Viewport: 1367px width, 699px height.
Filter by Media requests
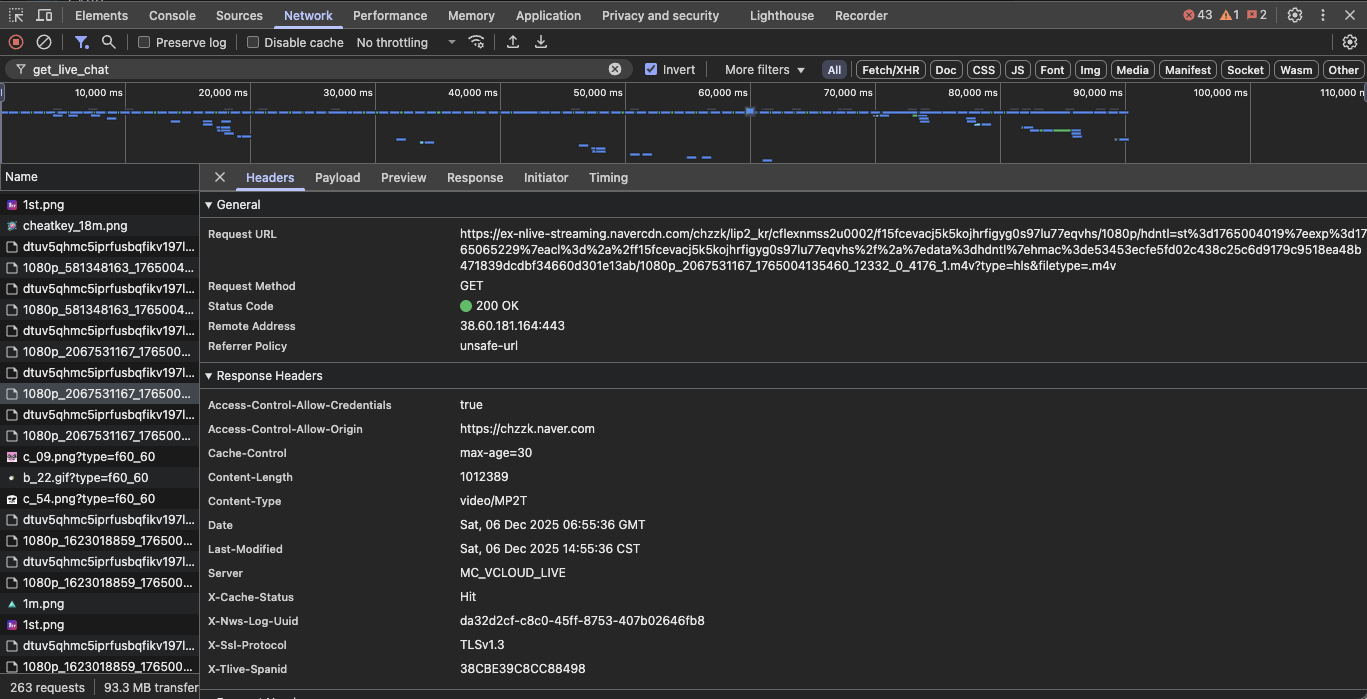1132,70
